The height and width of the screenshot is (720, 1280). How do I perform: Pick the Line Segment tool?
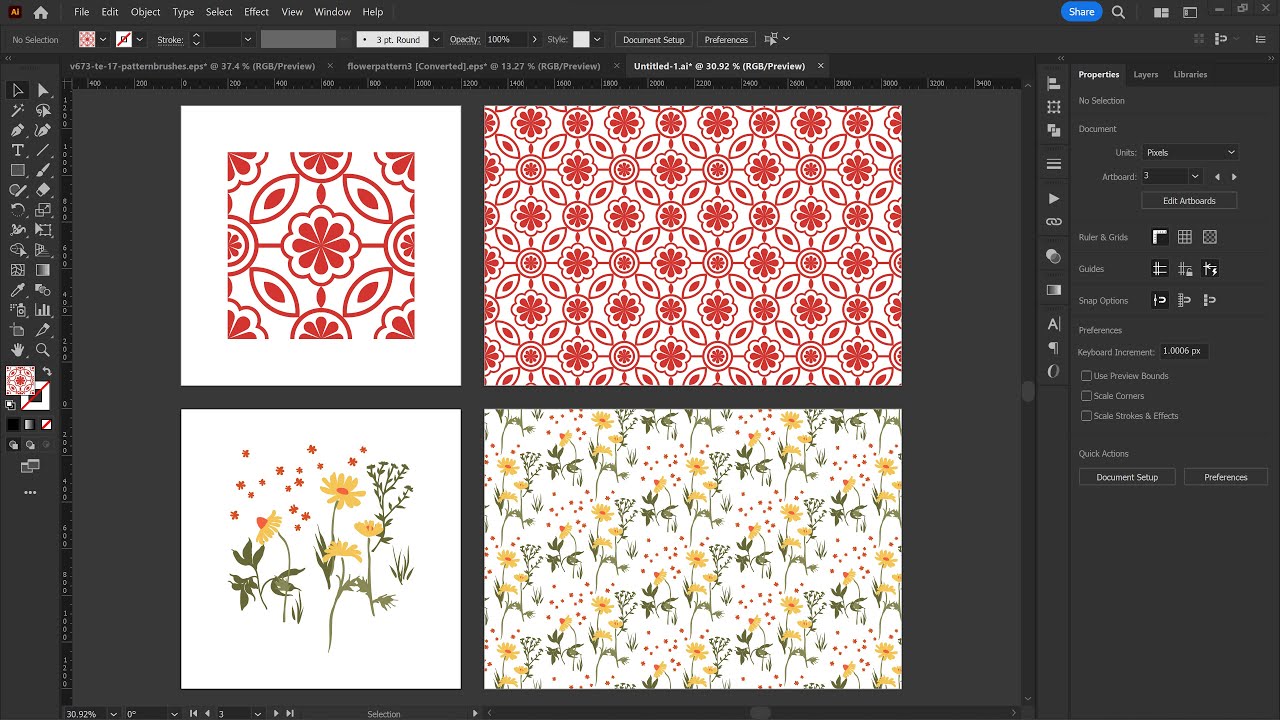coord(43,150)
